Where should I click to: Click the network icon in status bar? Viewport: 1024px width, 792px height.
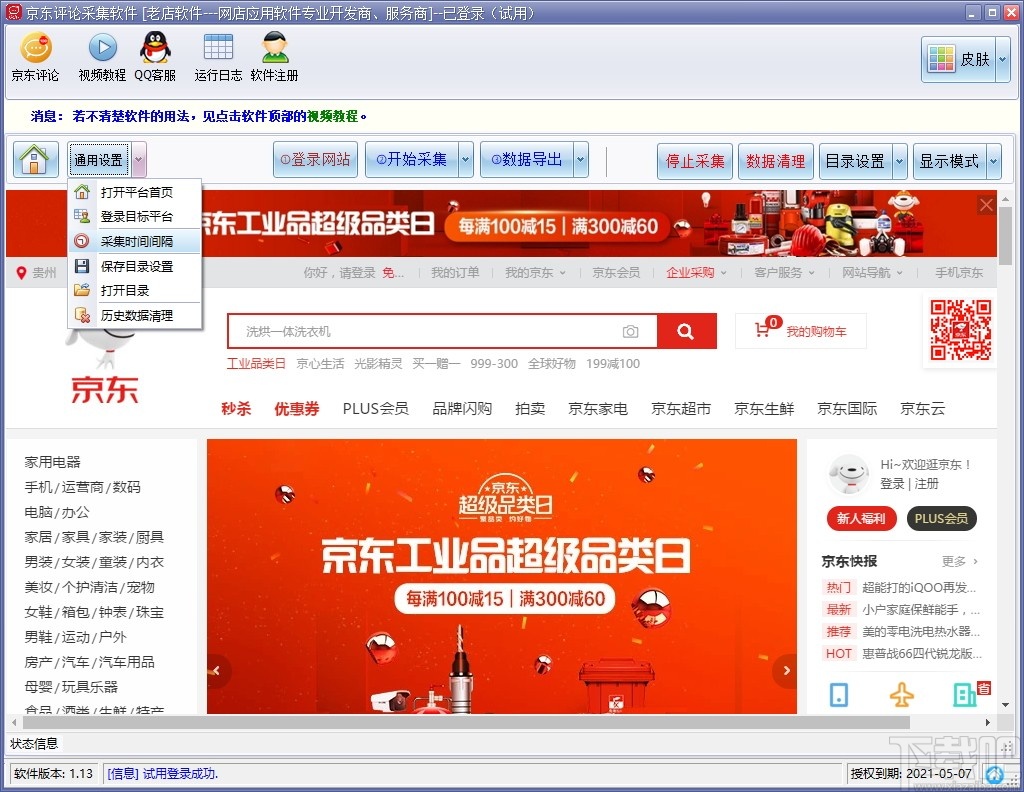pyautogui.click(x=994, y=774)
